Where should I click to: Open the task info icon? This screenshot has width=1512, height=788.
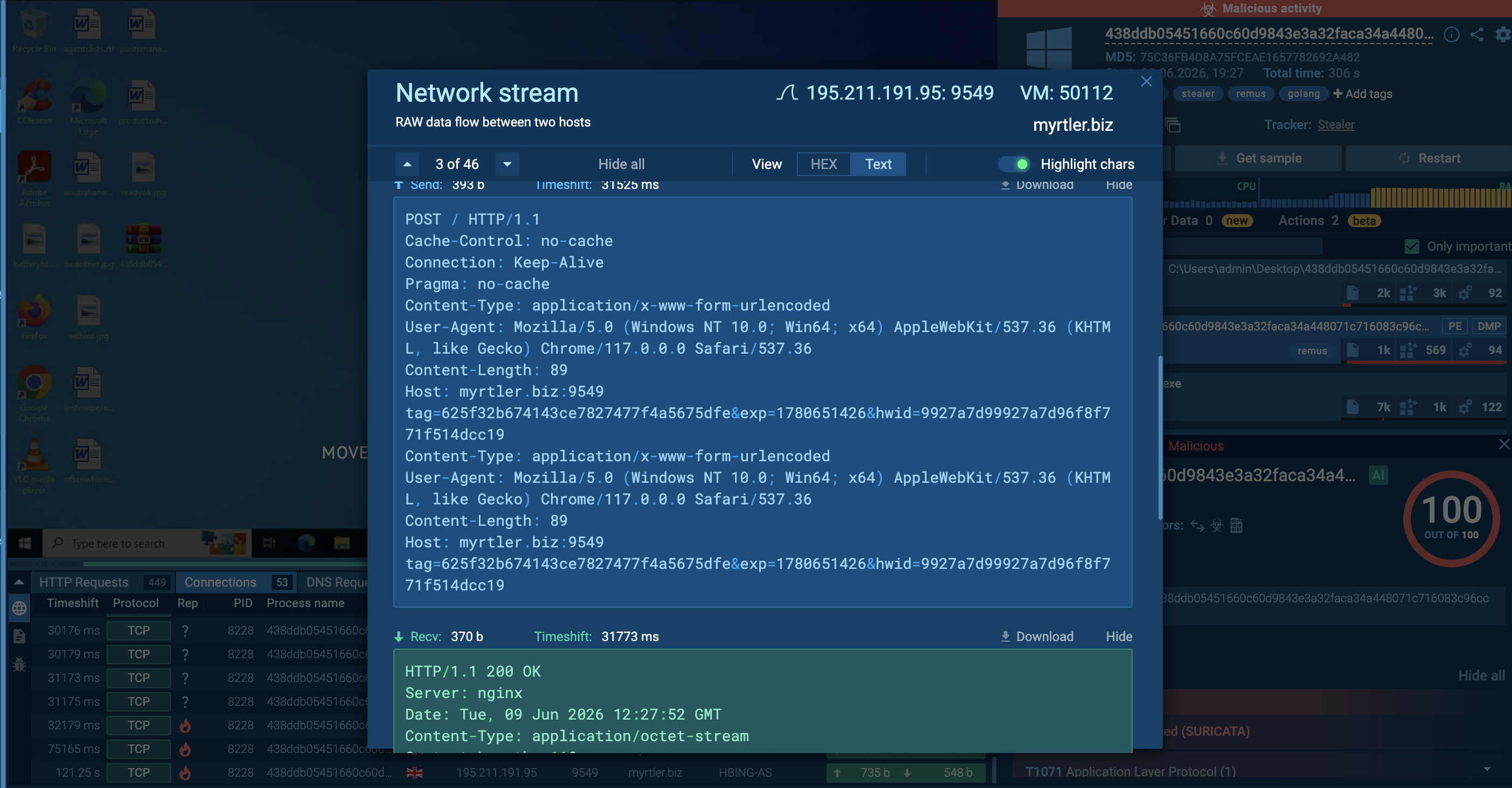[x=1451, y=34]
